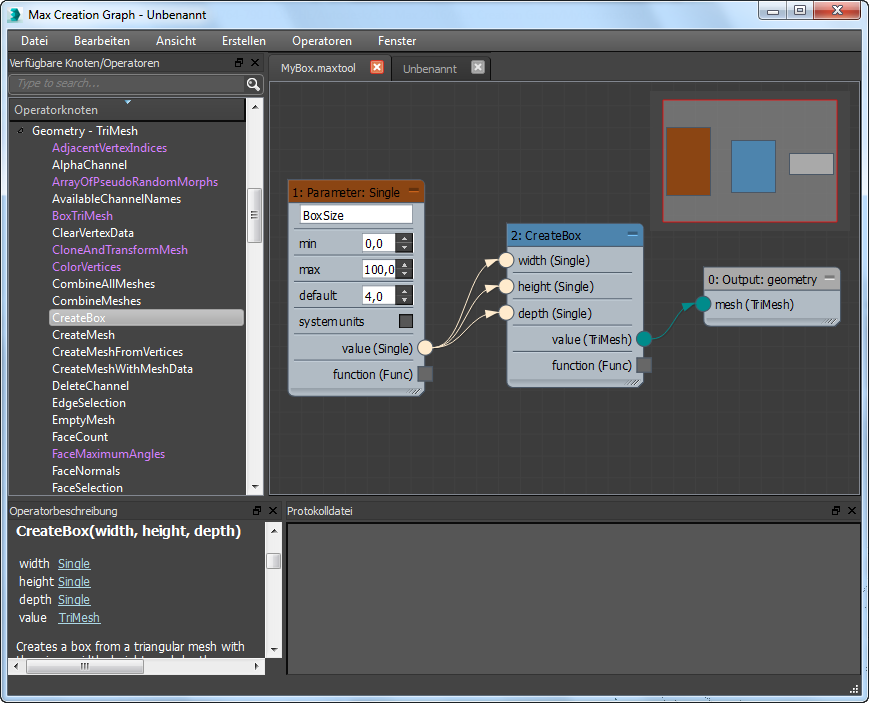Click the CreateBox function (Func) connector
The width and height of the screenshot is (869, 703).
tap(644, 365)
